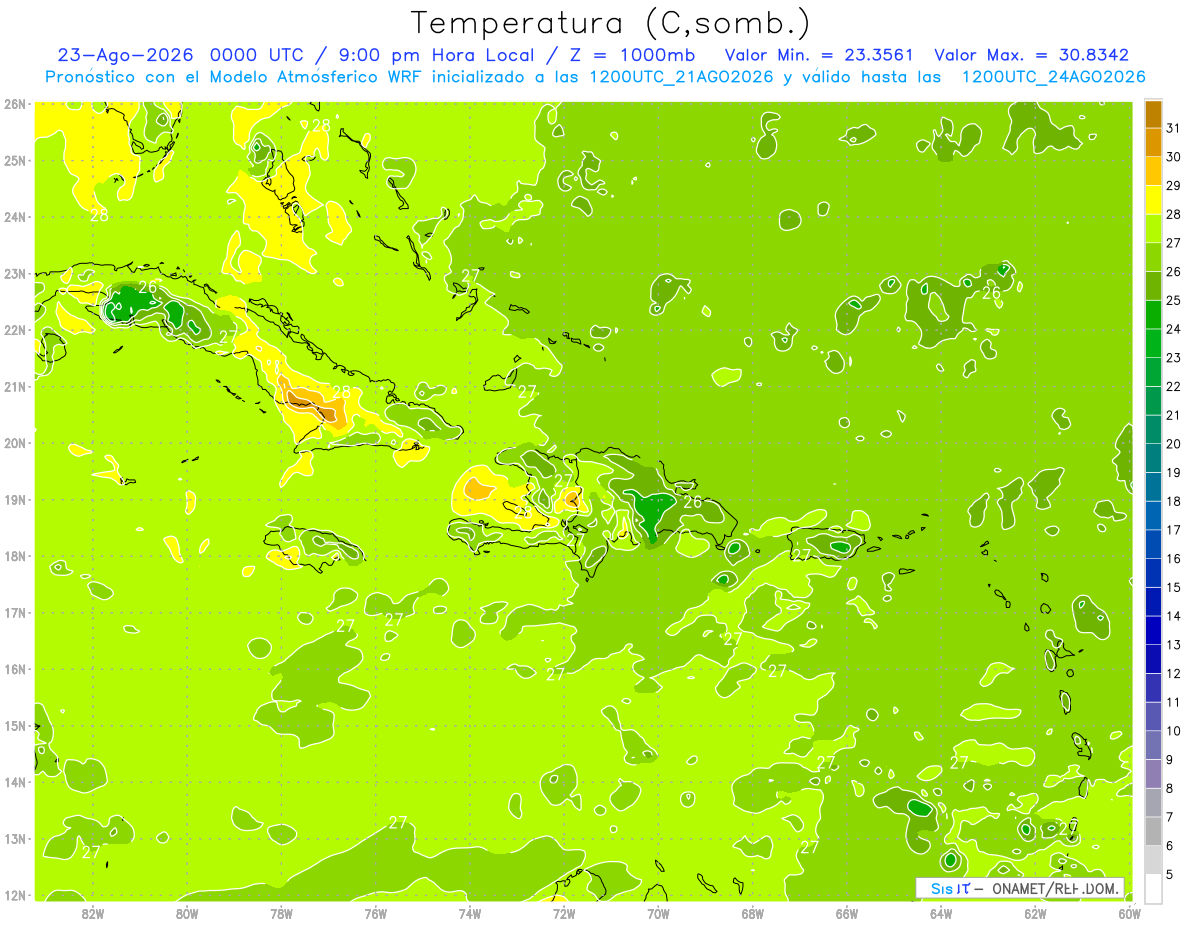Click the ONAMET/REP.DOM. credit label
Viewport: 1200px width, 927px height.
1055,888
